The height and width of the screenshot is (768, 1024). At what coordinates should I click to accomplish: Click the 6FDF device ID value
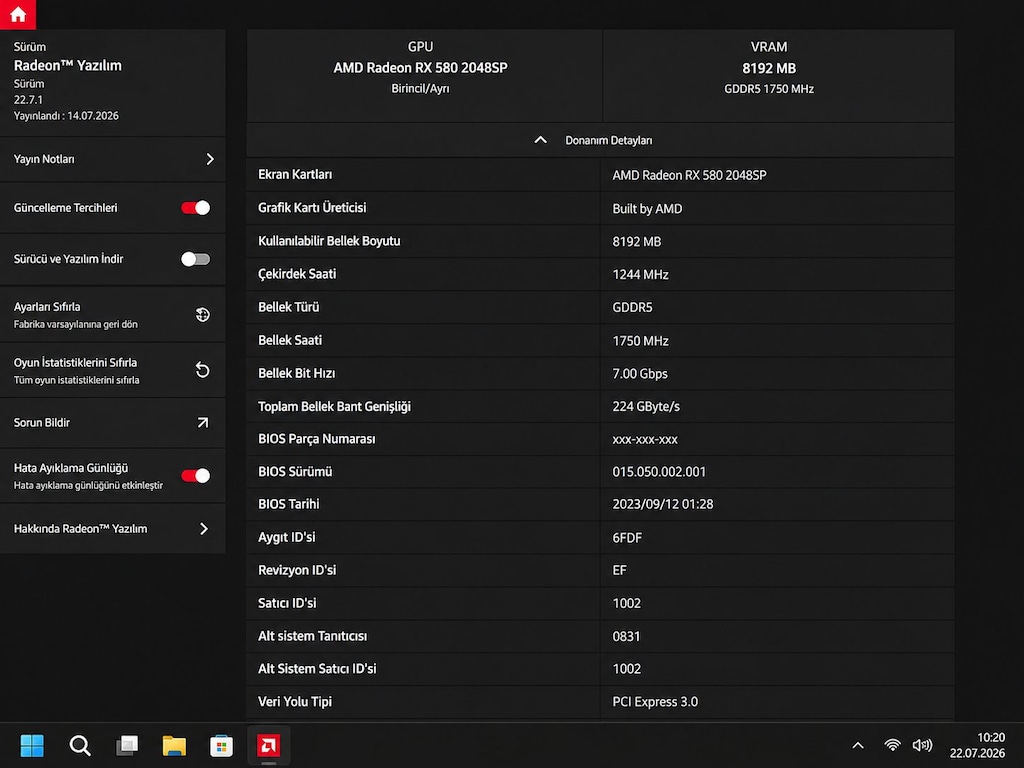[x=627, y=537]
